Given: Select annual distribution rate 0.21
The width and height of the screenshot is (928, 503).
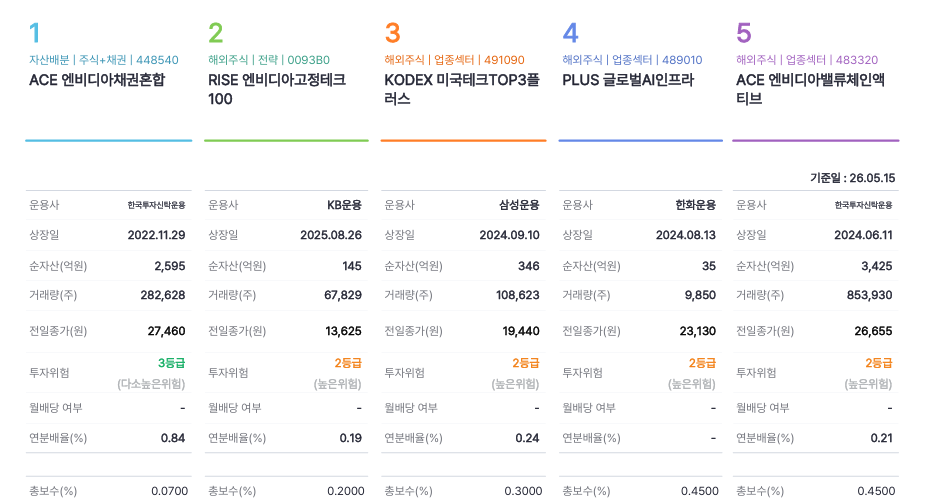Looking at the screenshot, I should (x=881, y=438).
